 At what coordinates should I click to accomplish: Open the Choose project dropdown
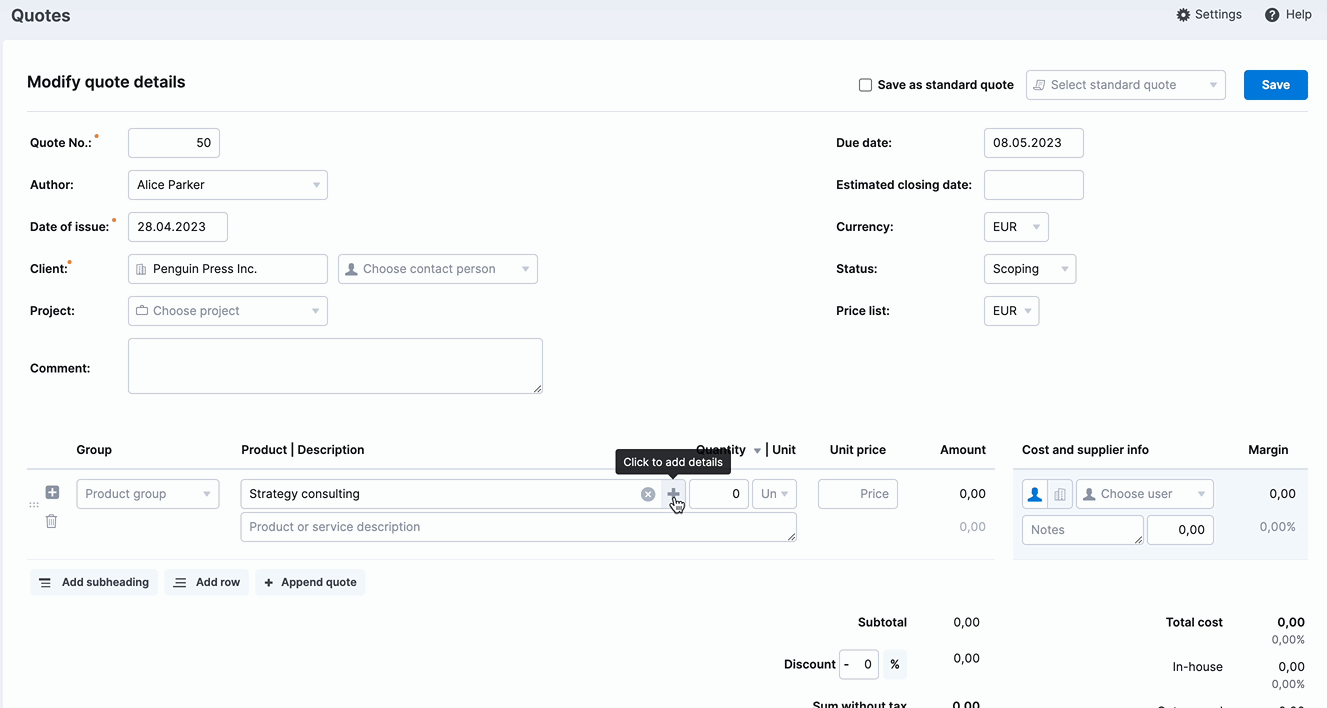coord(228,311)
